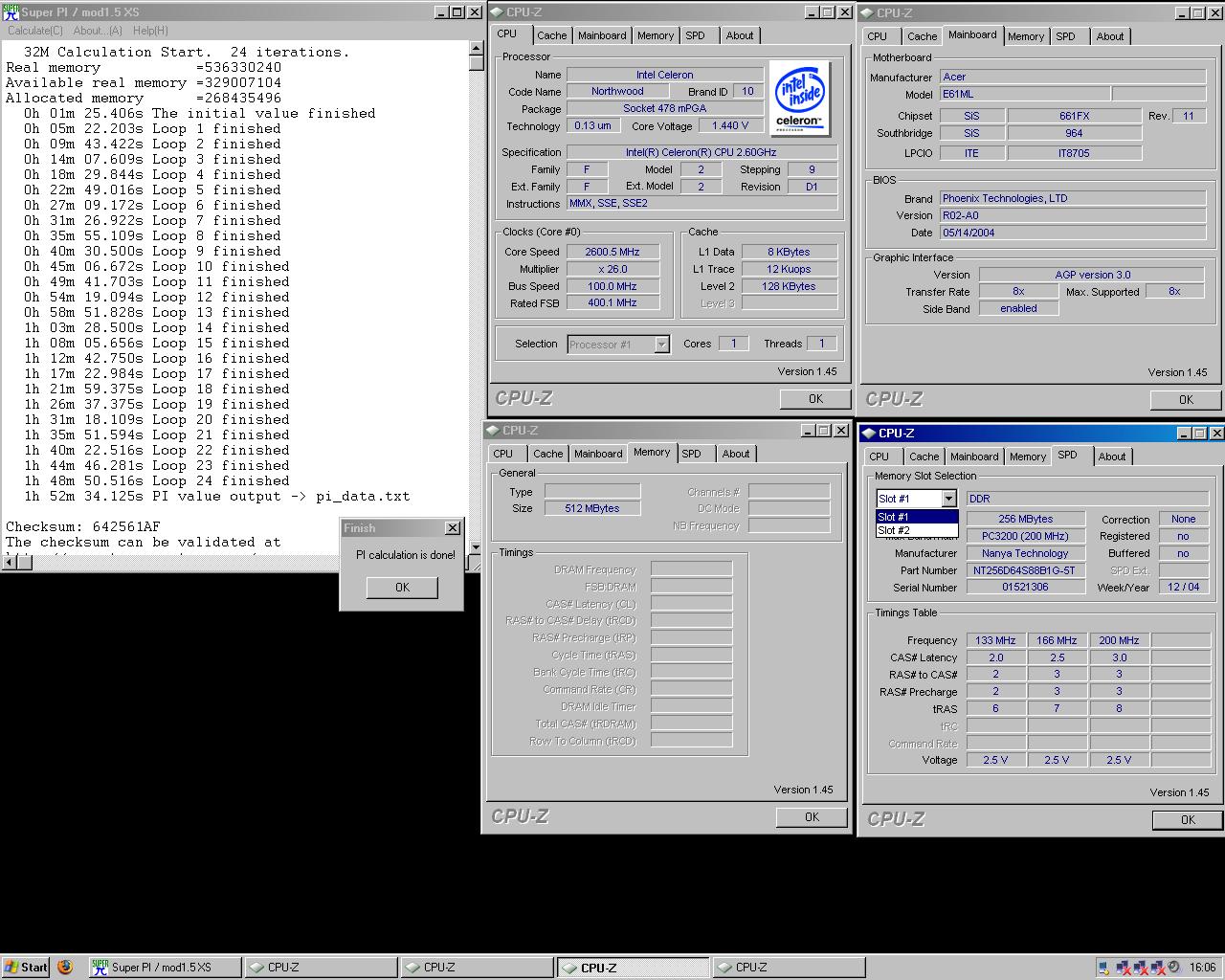Click the Manufacturer field Acer

pyautogui.click(x=1072, y=77)
